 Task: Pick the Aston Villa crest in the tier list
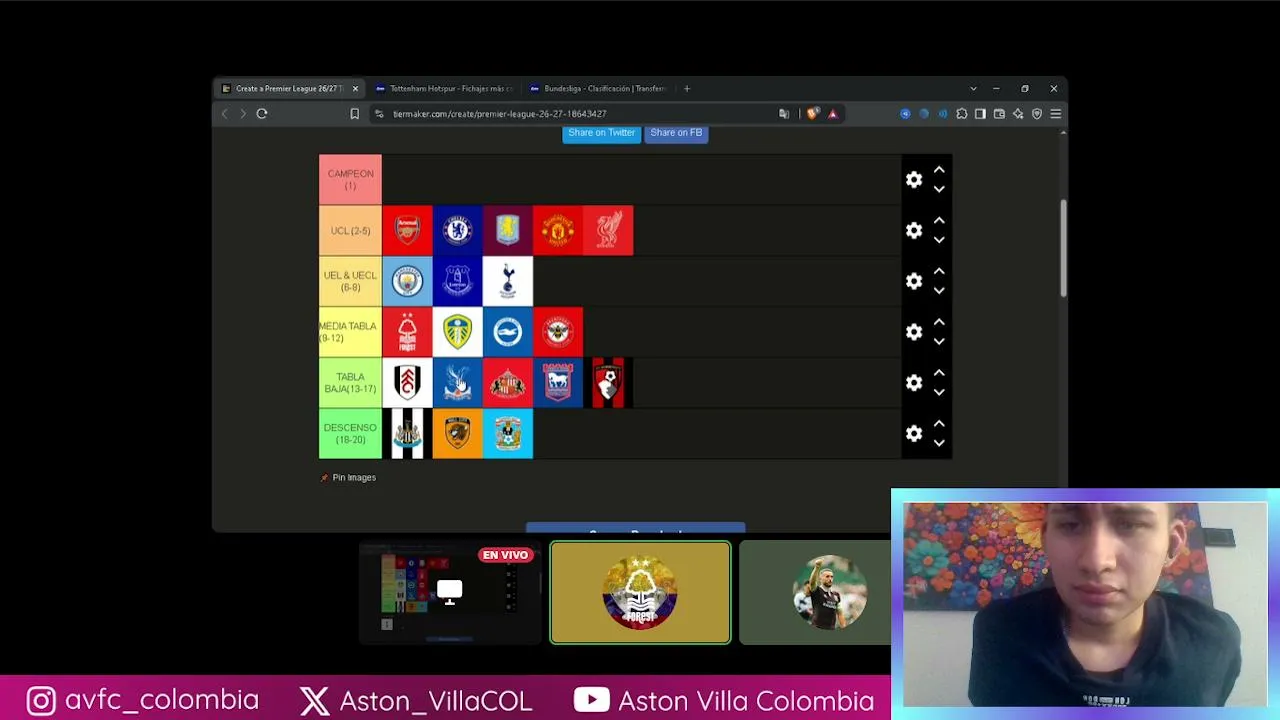pos(507,231)
